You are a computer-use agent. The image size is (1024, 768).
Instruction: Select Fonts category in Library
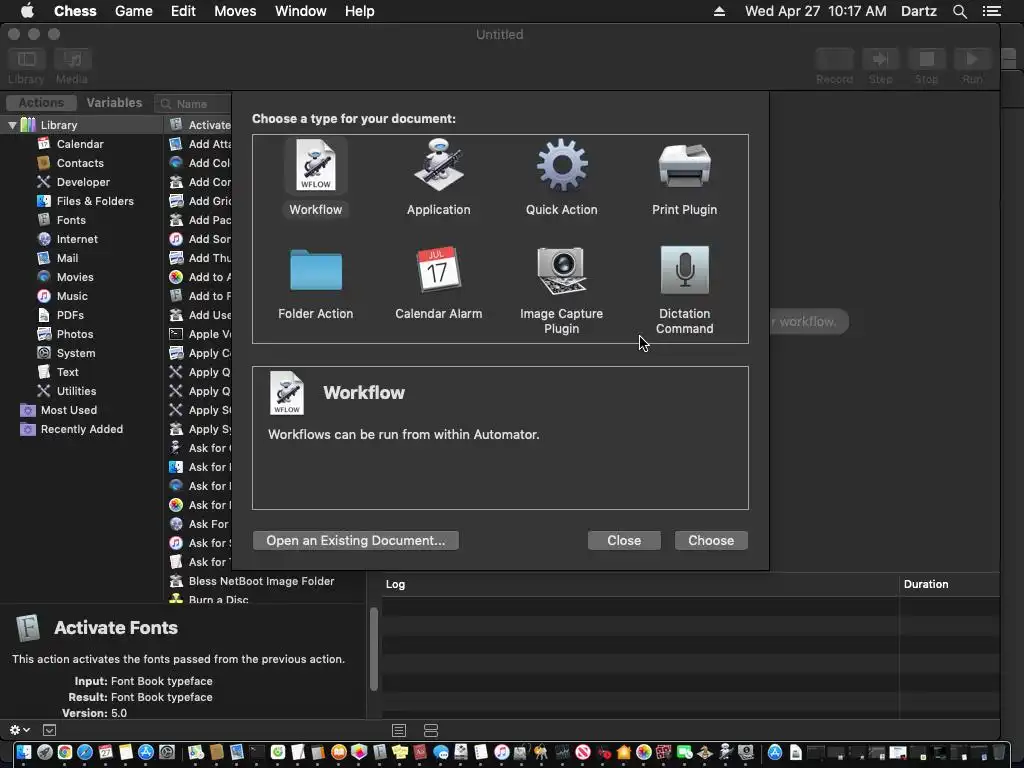(71, 219)
